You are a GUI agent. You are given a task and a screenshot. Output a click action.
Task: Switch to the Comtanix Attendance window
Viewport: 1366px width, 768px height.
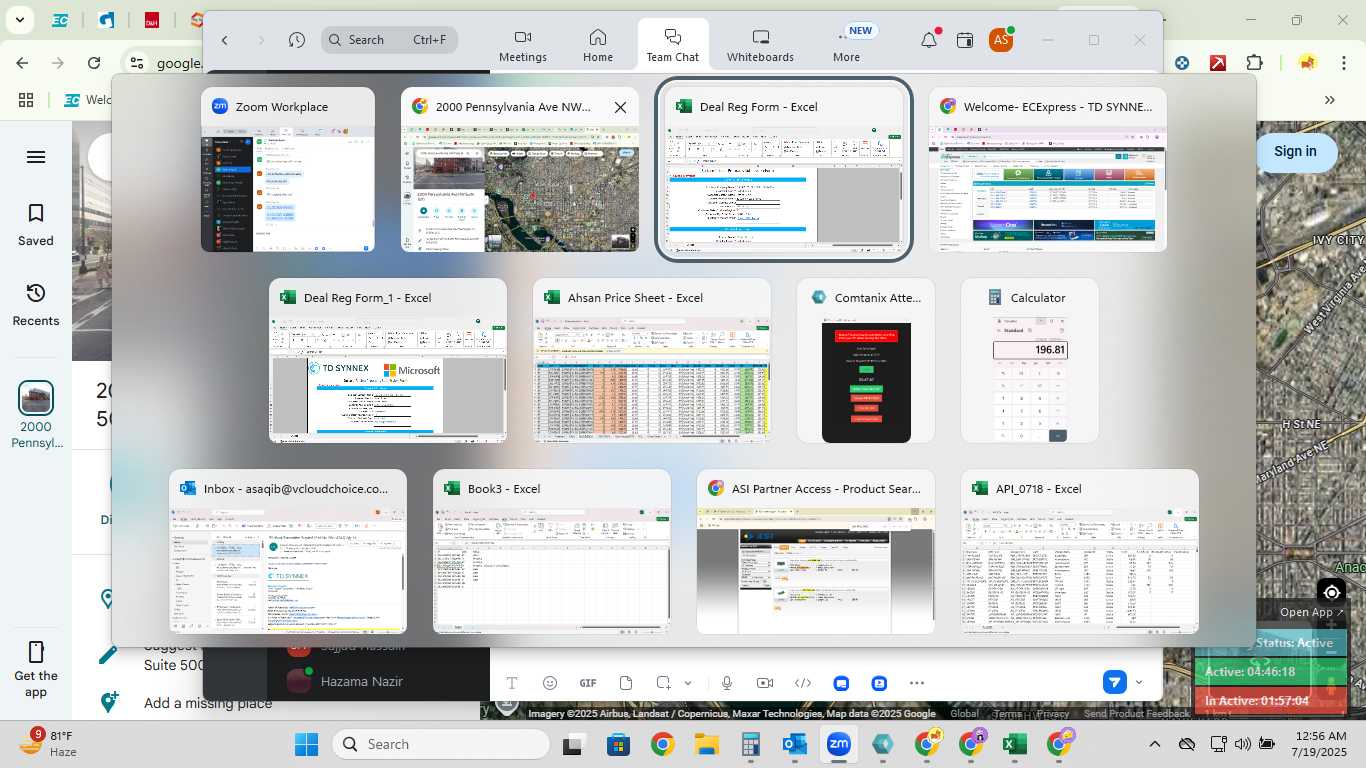(x=866, y=360)
